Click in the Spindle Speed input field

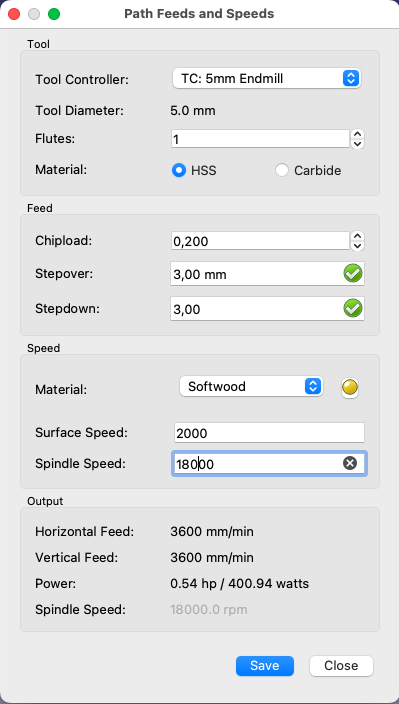(269, 463)
